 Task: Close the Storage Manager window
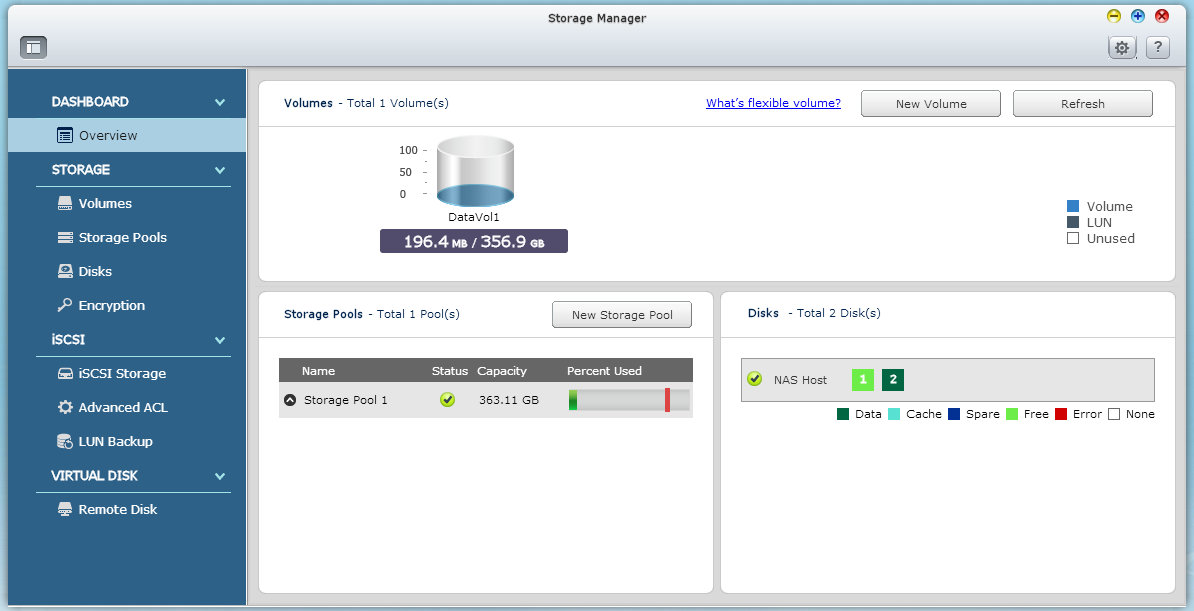[1162, 16]
